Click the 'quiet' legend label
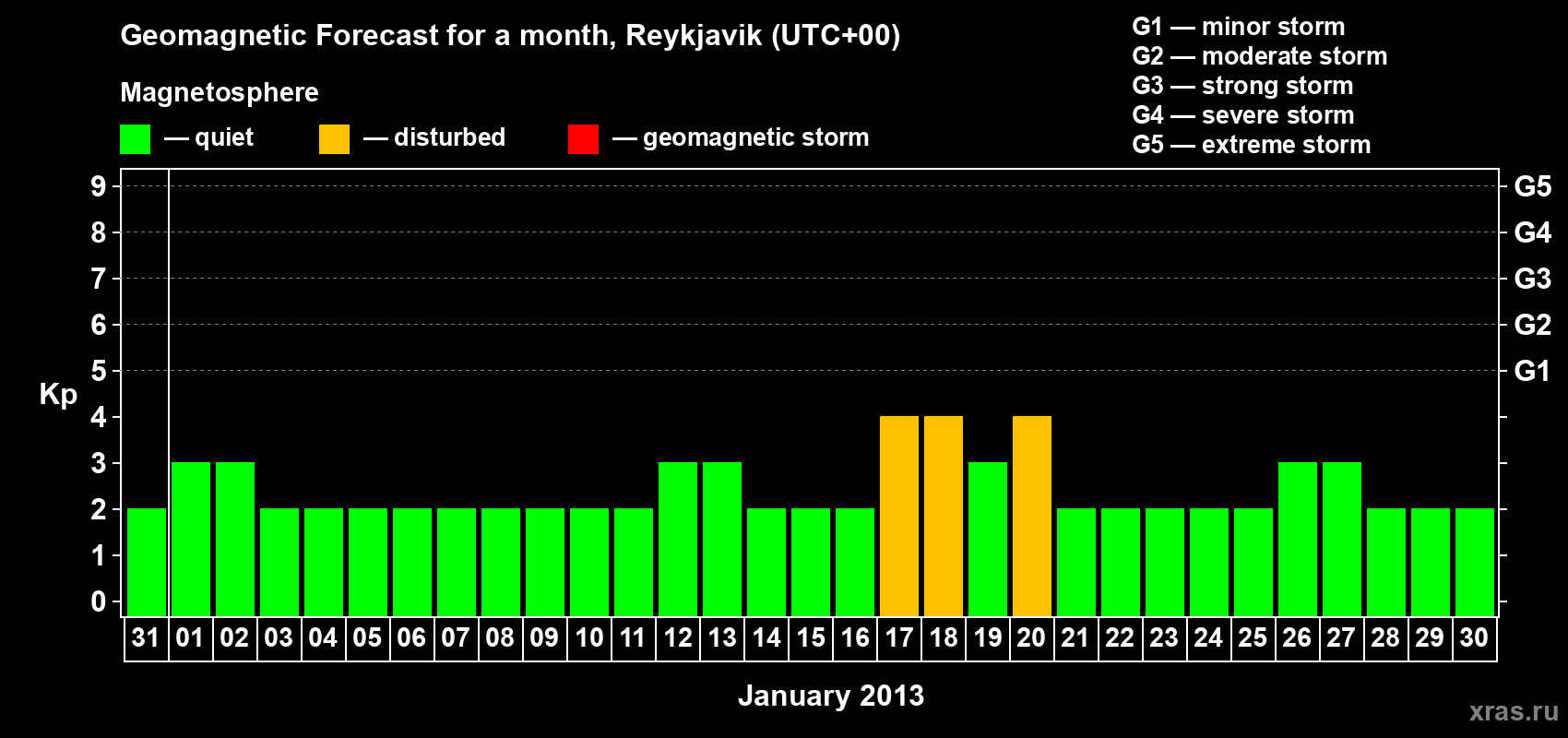The width and height of the screenshot is (1568, 738). click(x=224, y=137)
